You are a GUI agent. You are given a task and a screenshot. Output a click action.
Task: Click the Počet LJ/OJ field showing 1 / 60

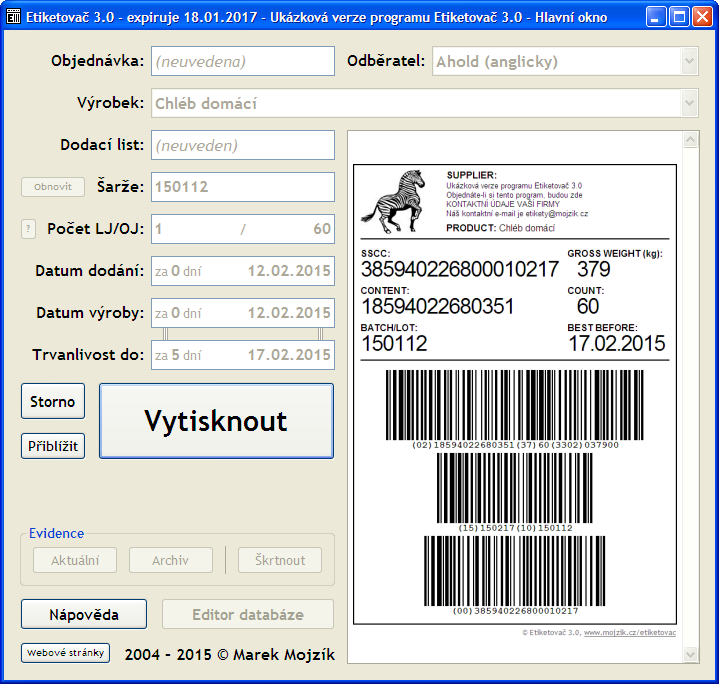point(243,229)
